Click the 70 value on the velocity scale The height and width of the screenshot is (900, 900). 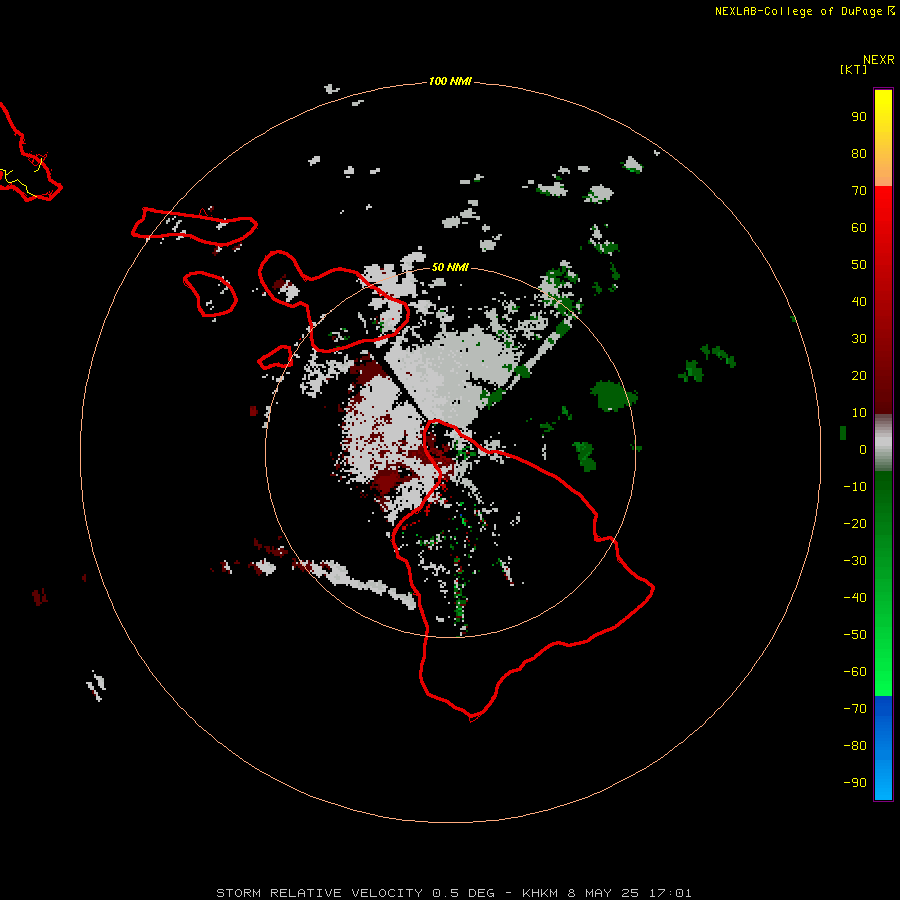859,191
